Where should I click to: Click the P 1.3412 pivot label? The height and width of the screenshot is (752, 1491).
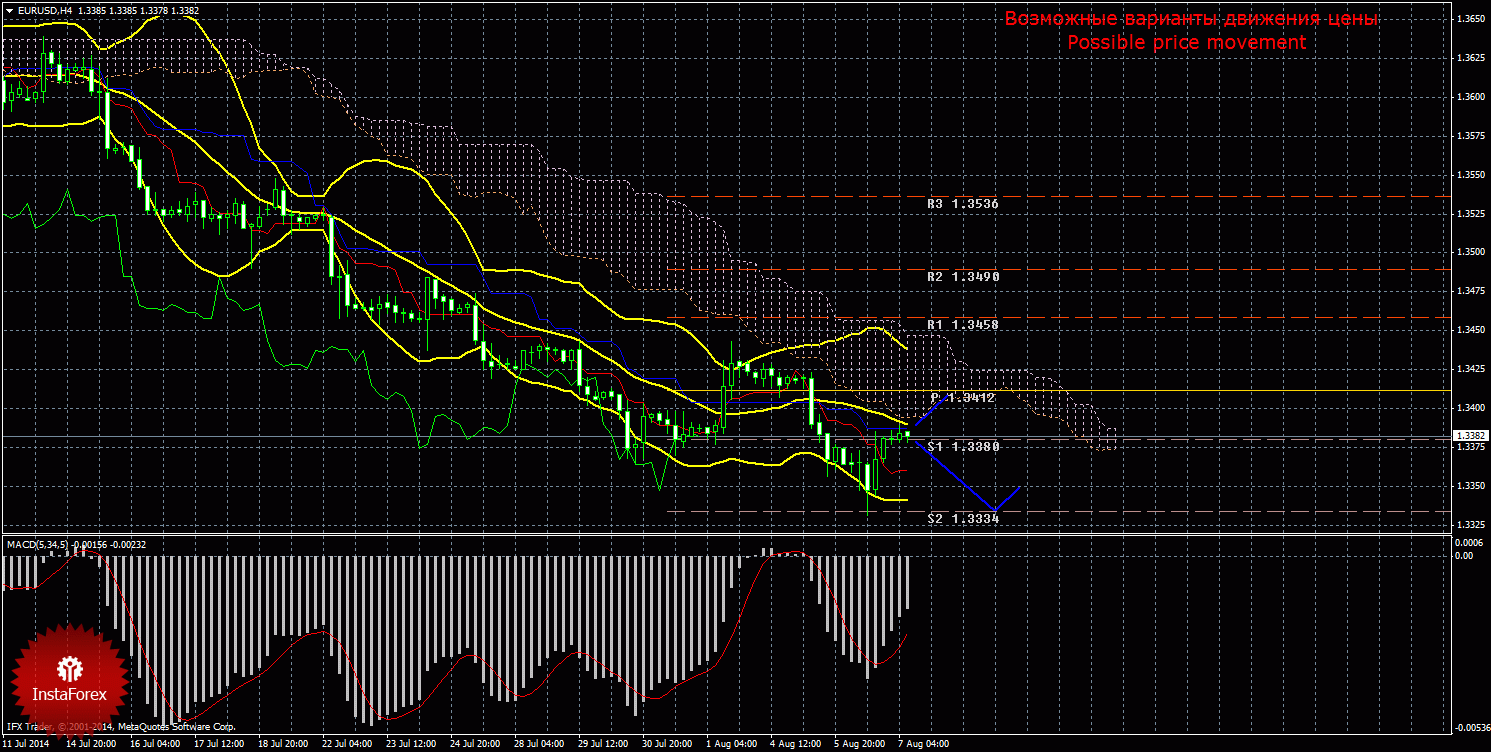click(x=962, y=397)
